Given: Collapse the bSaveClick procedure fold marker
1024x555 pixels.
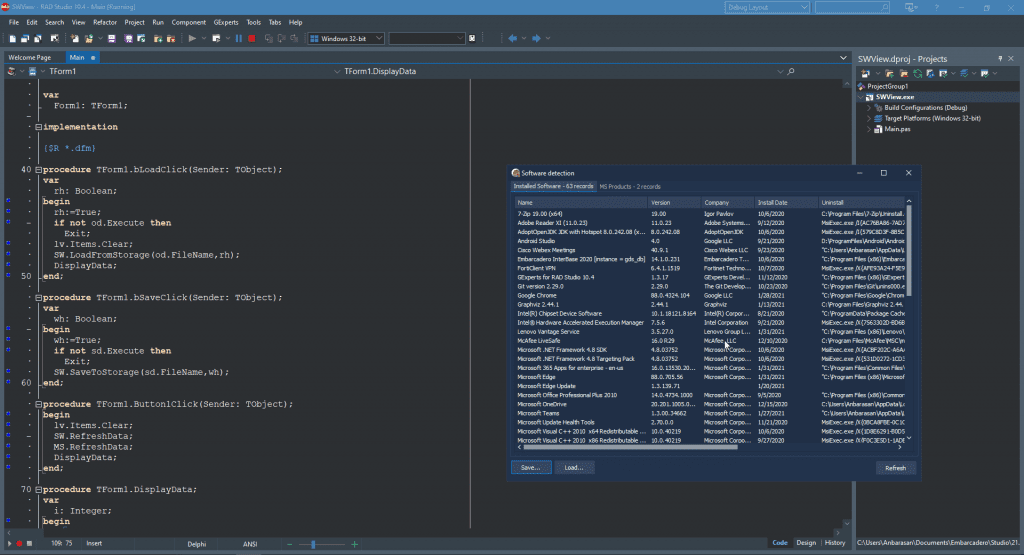Looking at the screenshot, I should pyautogui.click(x=39, y=297).
